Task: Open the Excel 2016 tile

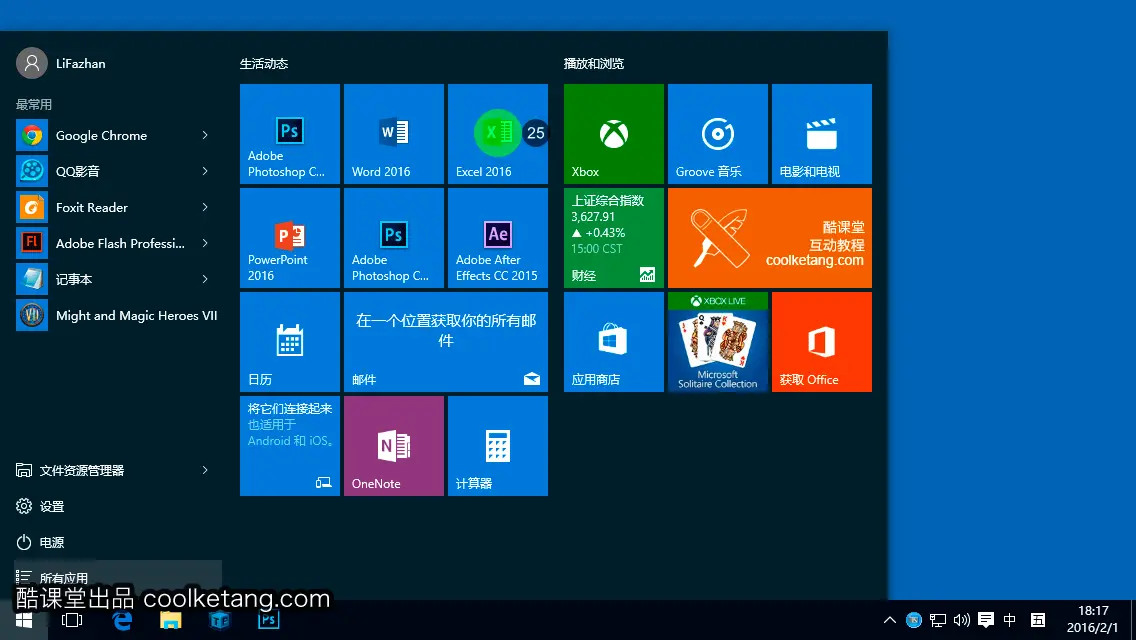Action: 498,134
